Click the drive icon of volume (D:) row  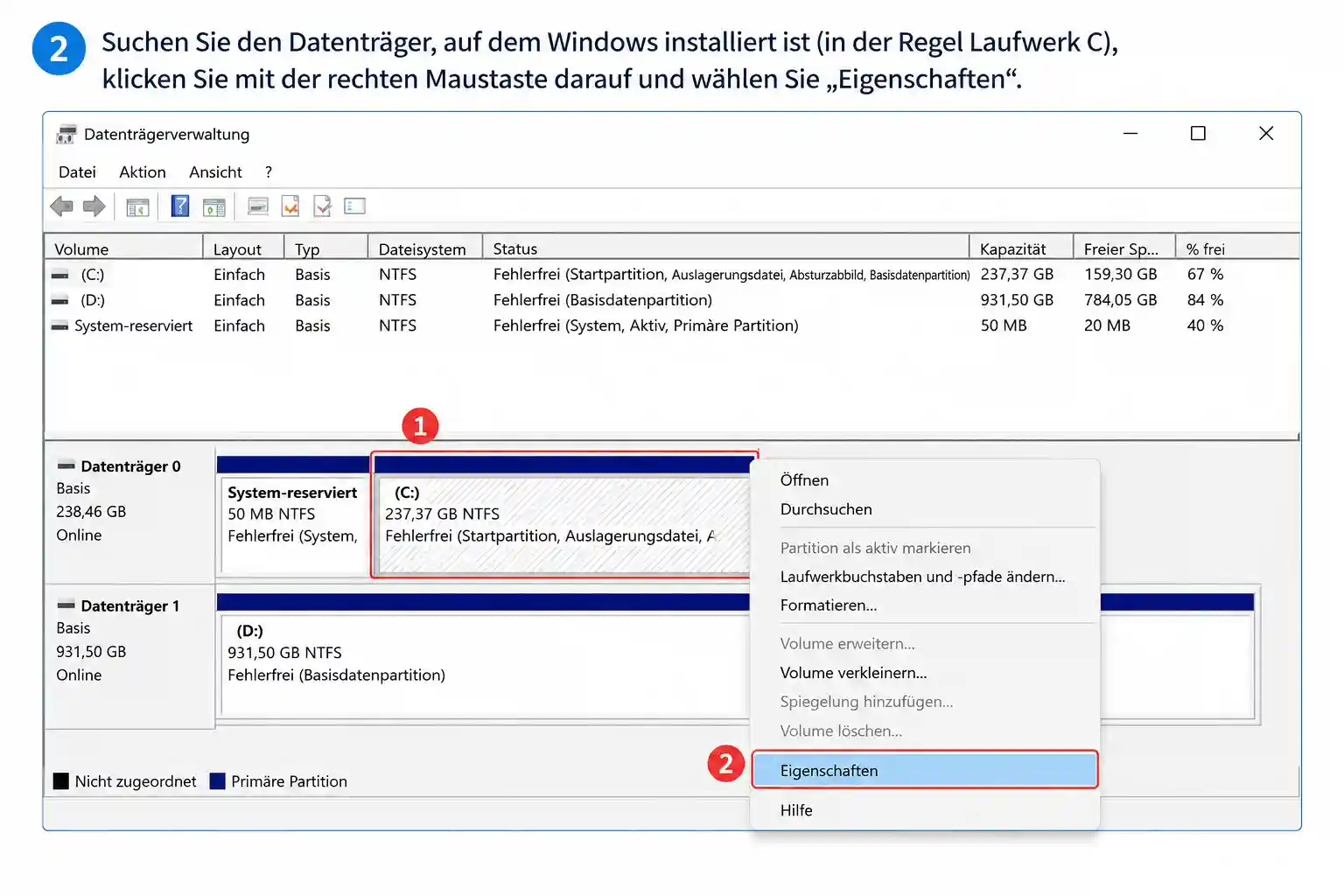tap(59, 300)
